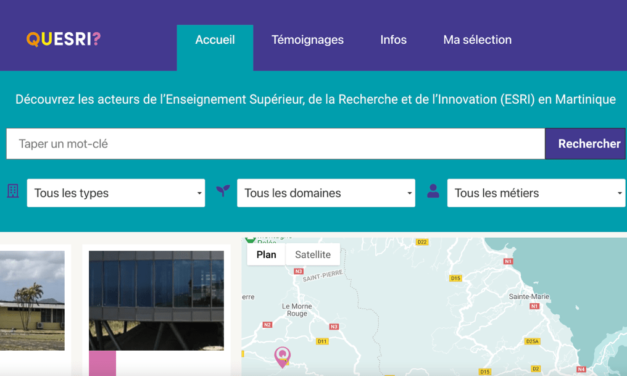Focus the 'Taper un mot-clé' search field
This screenshot has width=627, height=376.
pos(276,144)
